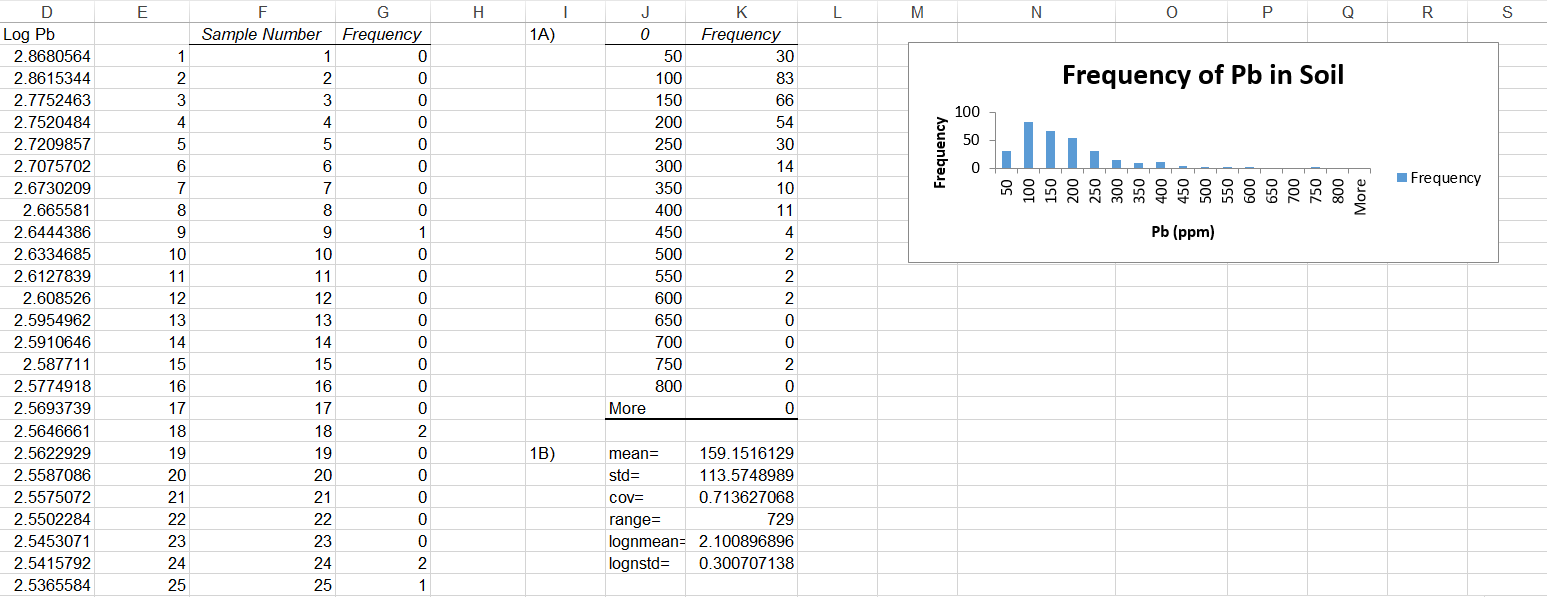Select the mean value cell 159.1516129
This screenshot has height=597, width=1547.
pyautogui.click(x=741, y=453)
